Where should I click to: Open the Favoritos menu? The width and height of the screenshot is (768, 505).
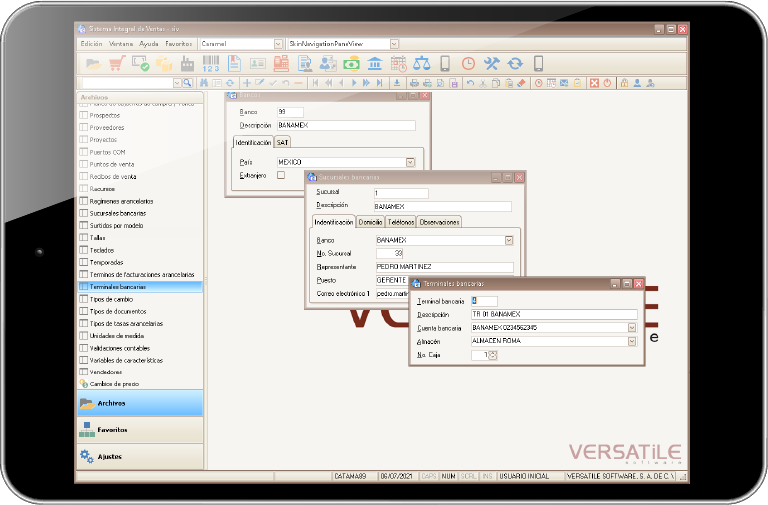[179, 44]
